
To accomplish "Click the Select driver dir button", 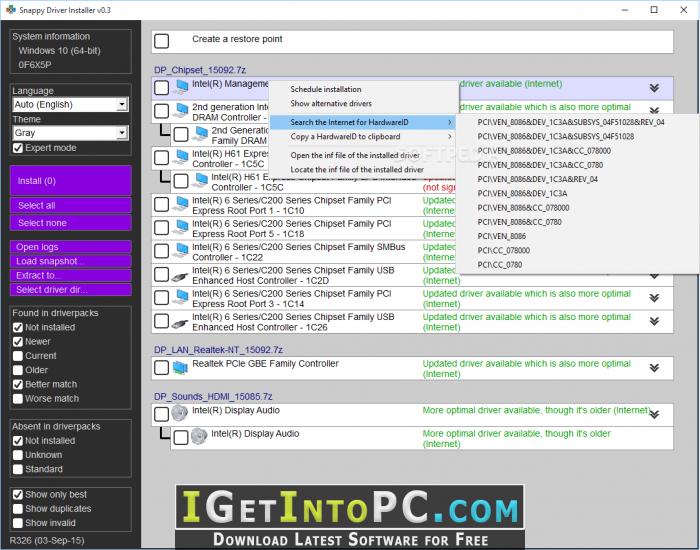I will 71,290.
